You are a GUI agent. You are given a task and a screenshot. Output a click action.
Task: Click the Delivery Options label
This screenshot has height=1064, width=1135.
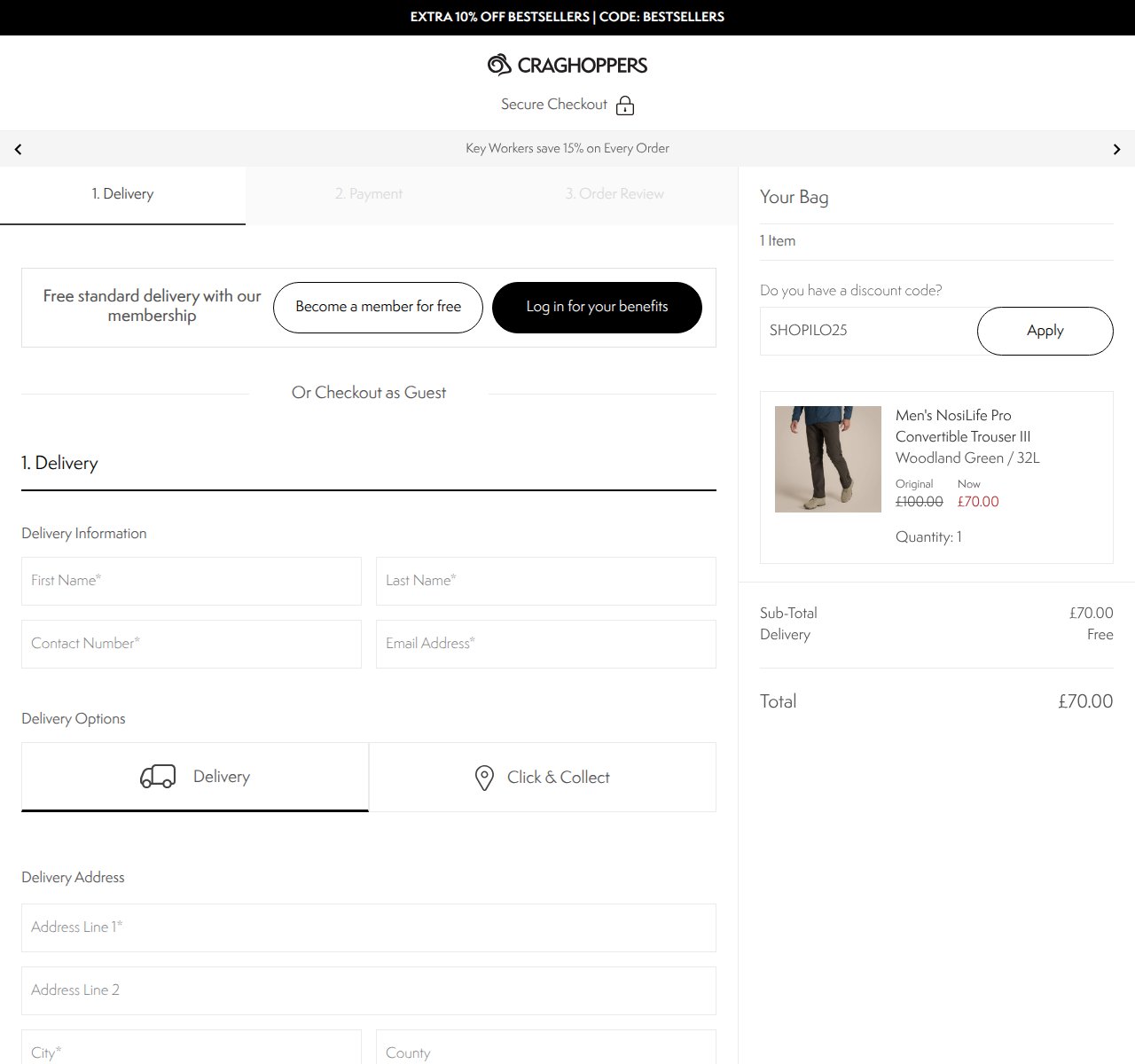coord(74,719)
